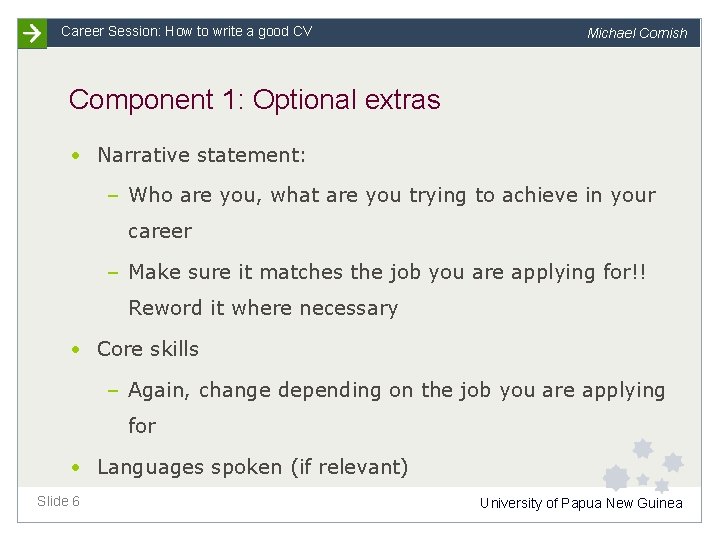
Task: Click the green arrow icon in header
Action: point(33,33)
